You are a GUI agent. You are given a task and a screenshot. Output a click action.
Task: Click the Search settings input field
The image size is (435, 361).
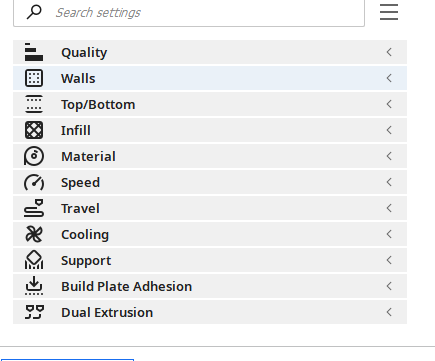coord(189,13)
